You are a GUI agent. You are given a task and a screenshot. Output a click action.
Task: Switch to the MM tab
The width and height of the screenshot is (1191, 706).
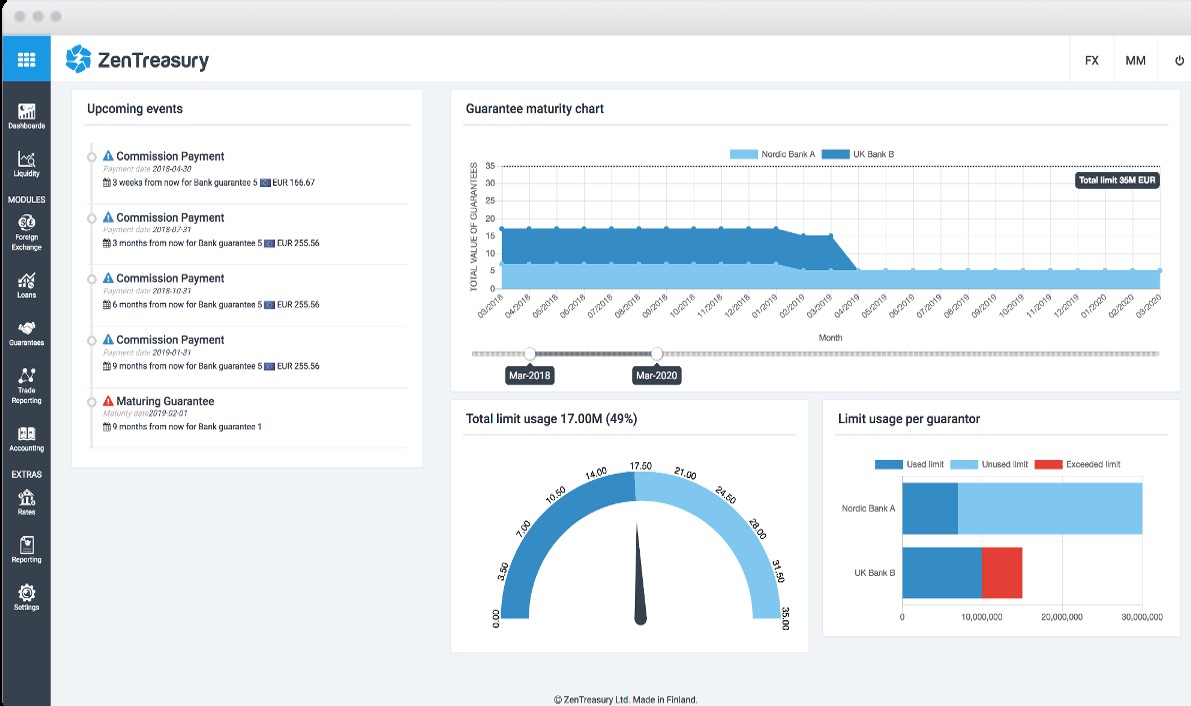(1136, 60)
